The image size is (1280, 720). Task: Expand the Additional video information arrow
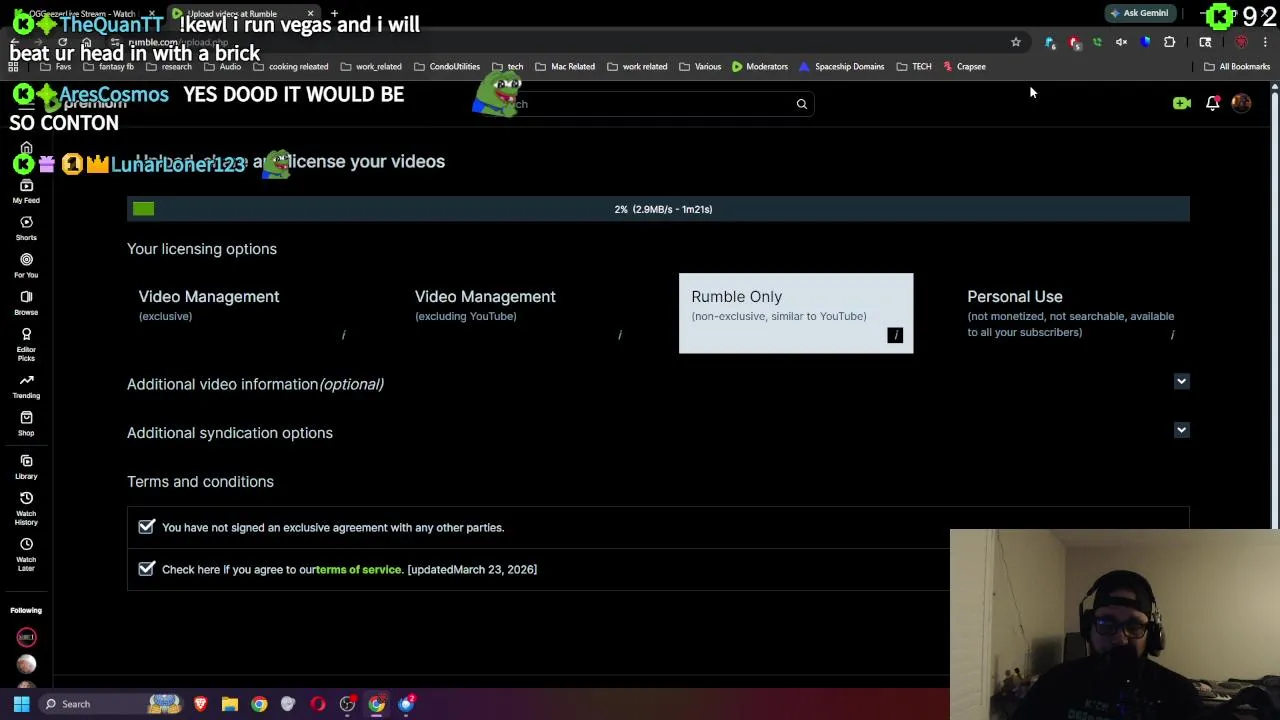pyautogui.click(x=1181, y=381)
